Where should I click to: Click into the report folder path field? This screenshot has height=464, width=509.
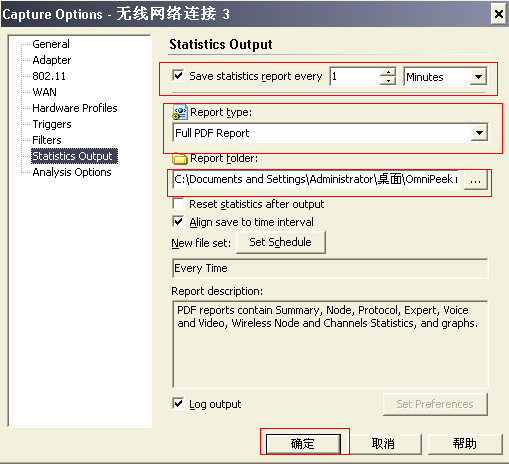coord(316,180)
